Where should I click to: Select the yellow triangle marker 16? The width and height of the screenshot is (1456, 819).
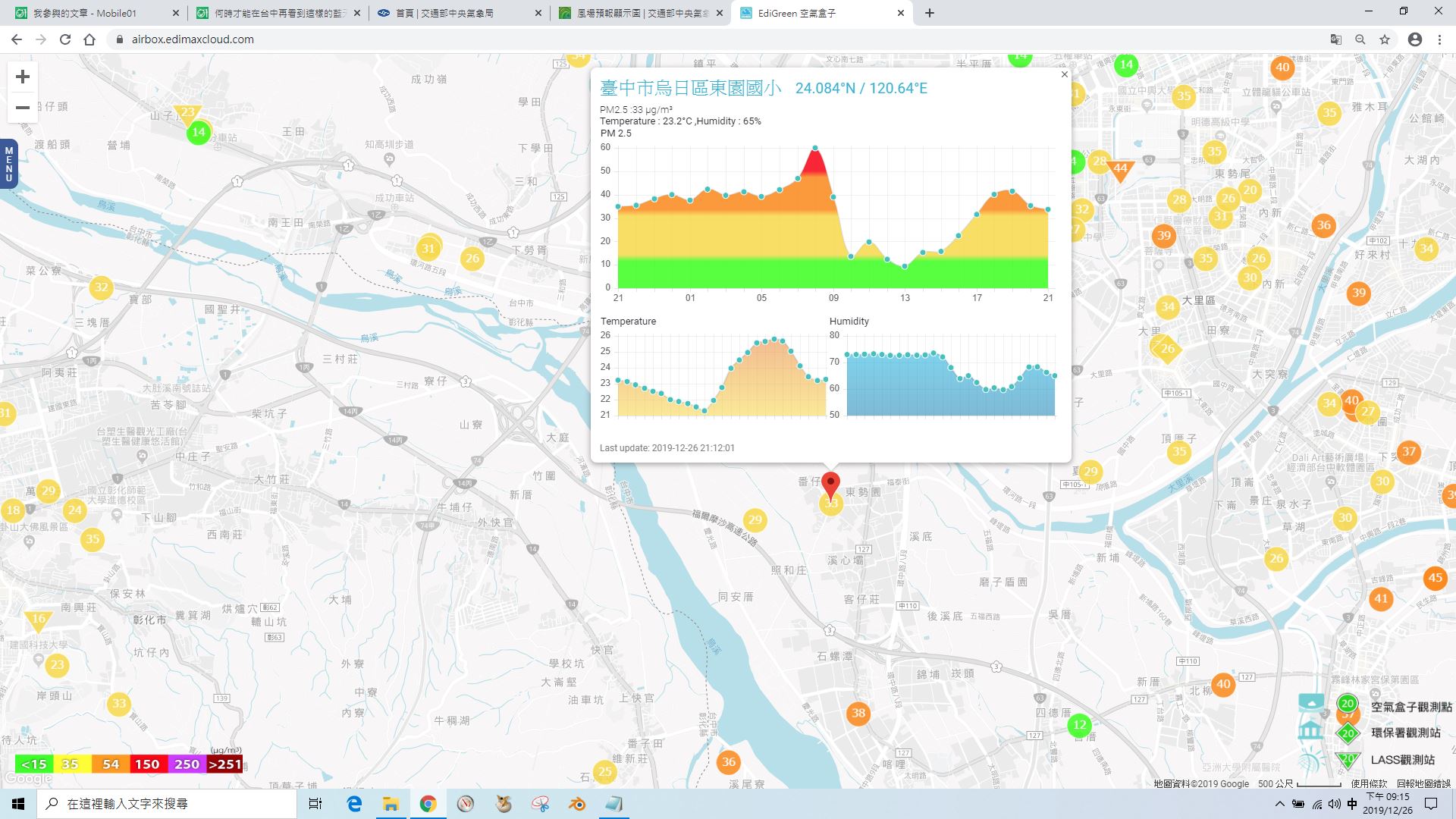coord(39,620)
